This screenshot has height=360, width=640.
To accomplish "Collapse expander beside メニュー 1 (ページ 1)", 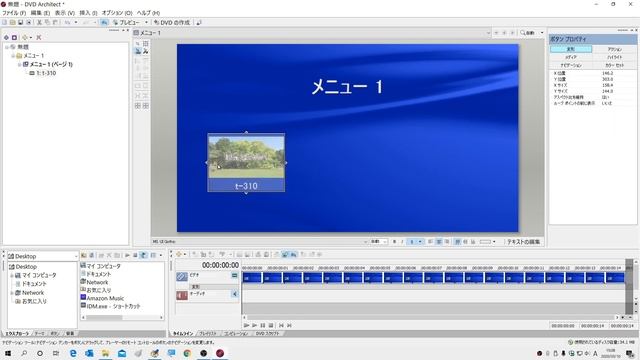I will pyautogui.click(x=19, y=64).
